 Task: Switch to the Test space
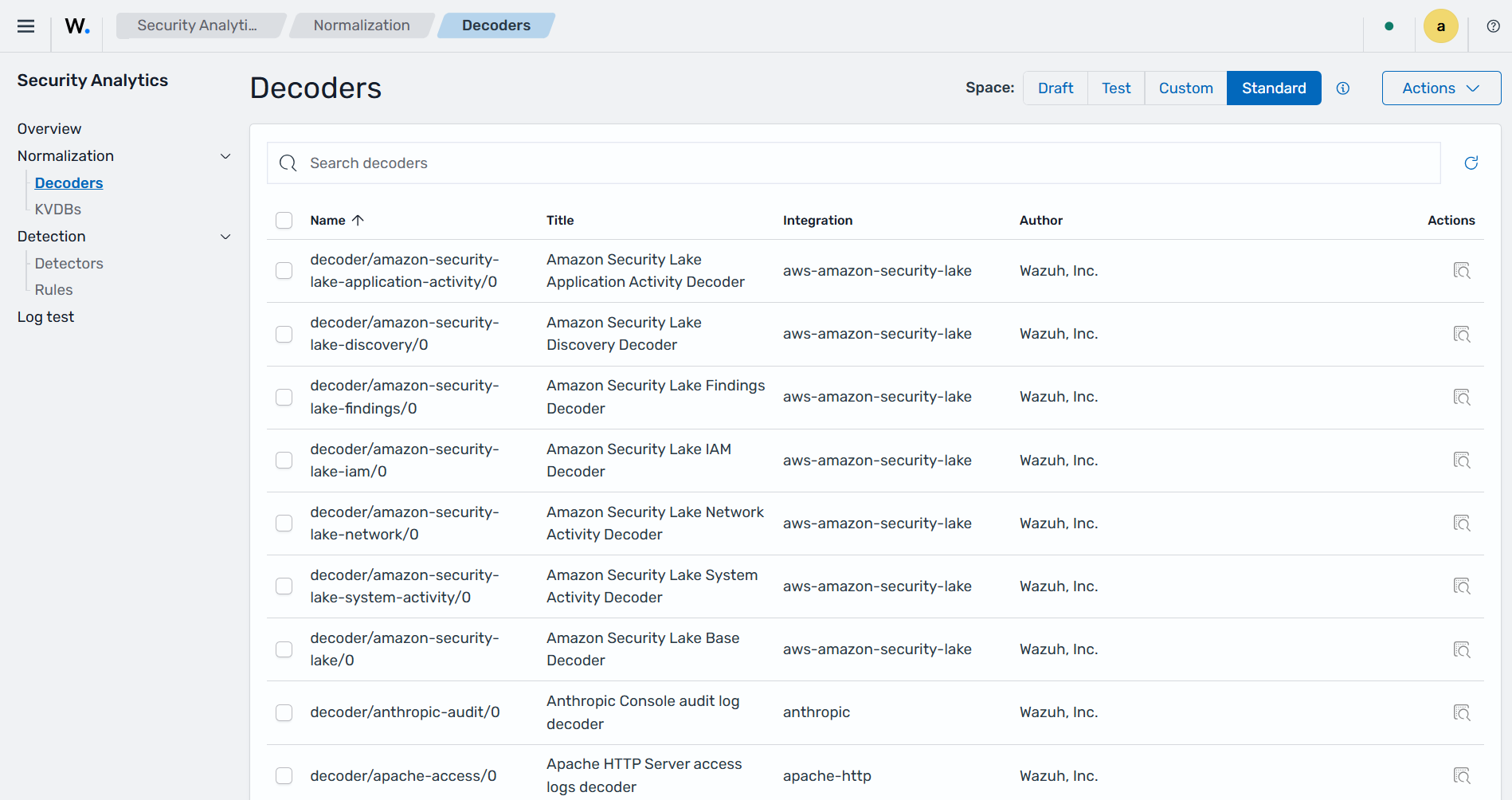(1116, 88)
